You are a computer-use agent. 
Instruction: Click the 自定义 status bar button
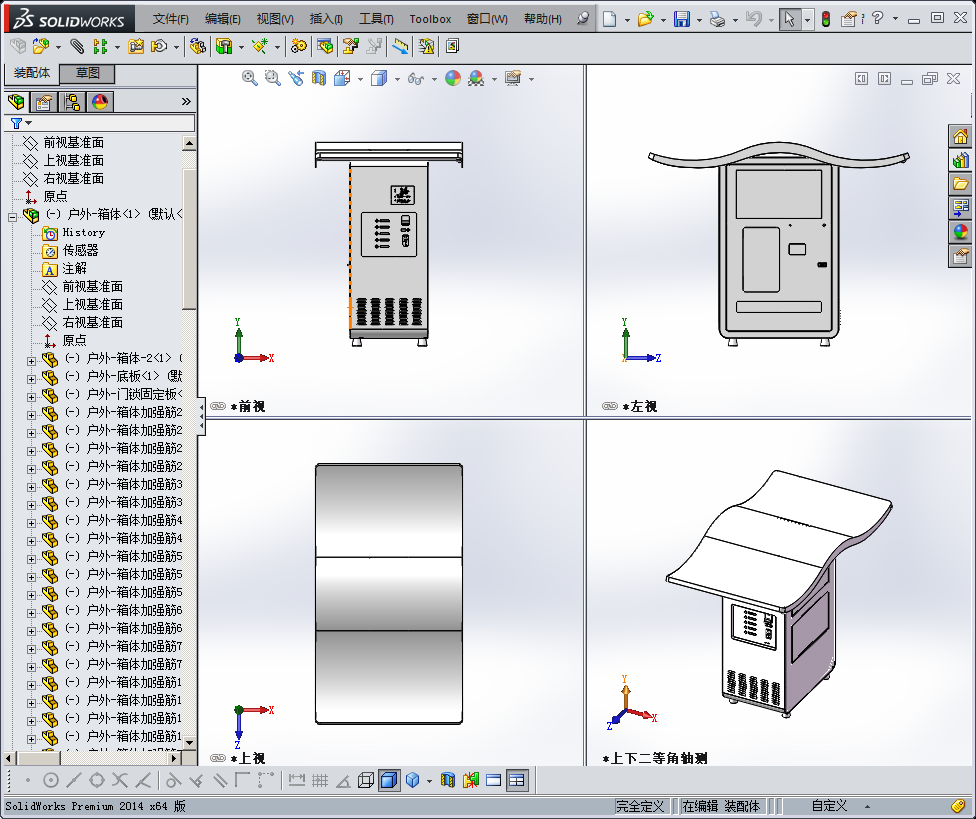[830, 807]
